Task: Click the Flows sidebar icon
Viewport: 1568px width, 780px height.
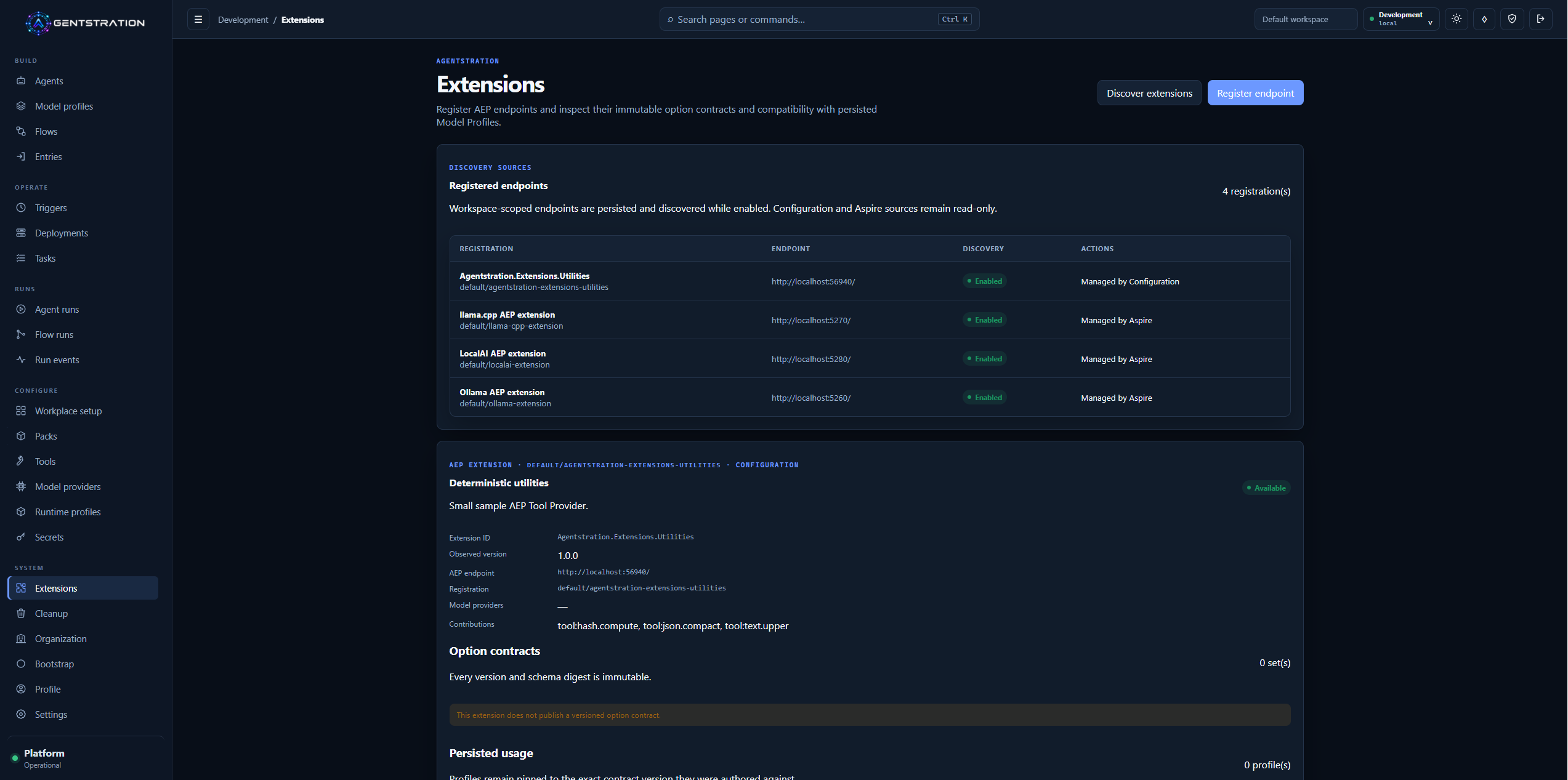Action: (21, 131)
